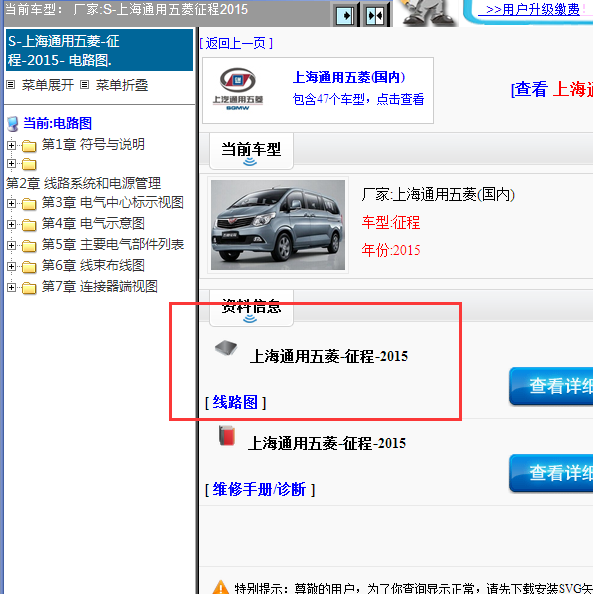Open 第5章 主要电气部件列表 chapter
The height and width of the screenshot is (594, 593).
pyautogui.click(x=113, y=244)
